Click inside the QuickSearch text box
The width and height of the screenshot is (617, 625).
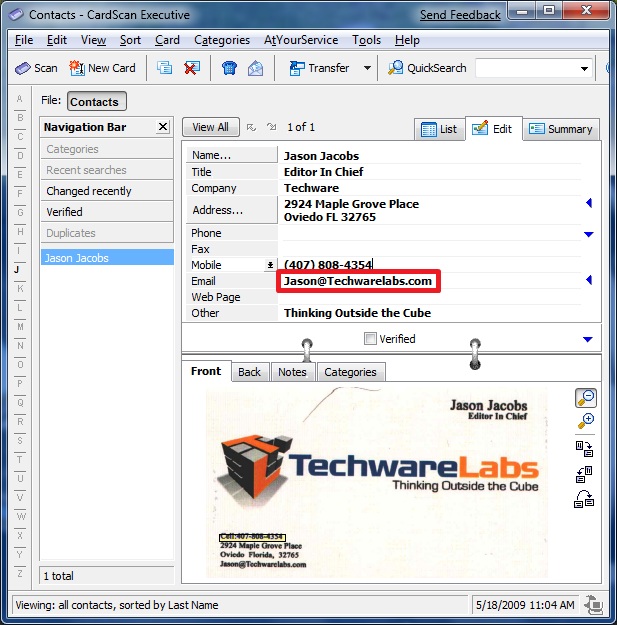click(526, 69)
